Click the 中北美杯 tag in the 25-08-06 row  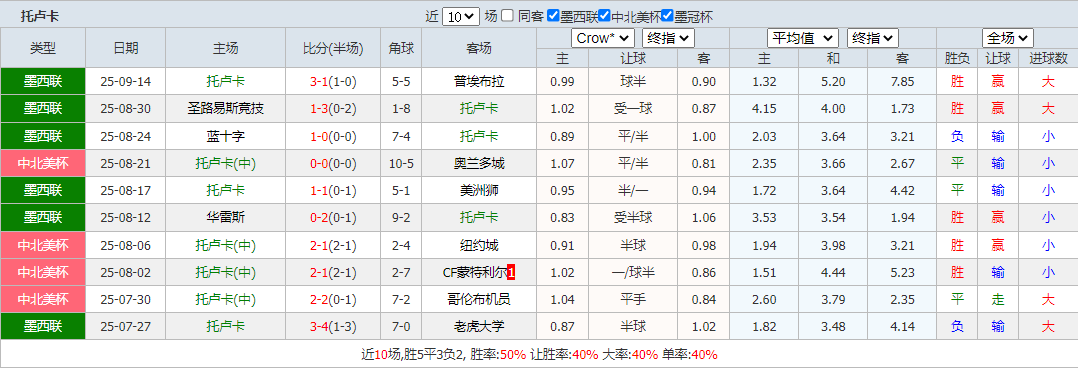tap(43, 245)
